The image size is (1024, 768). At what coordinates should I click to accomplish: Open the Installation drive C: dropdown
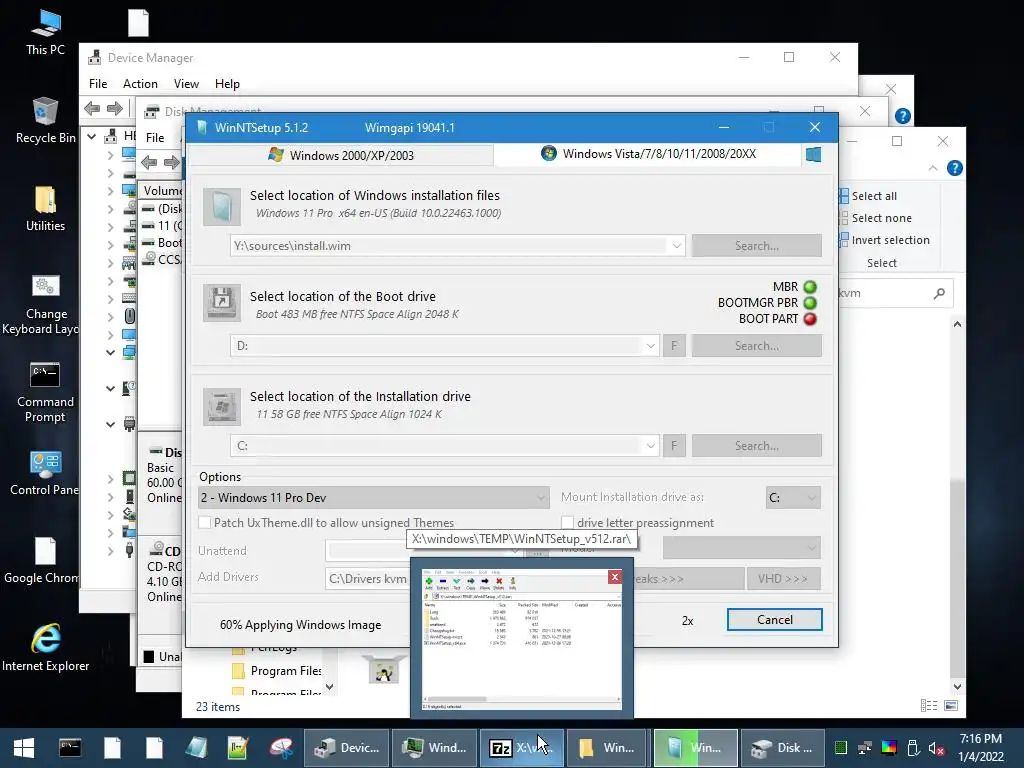tap(650, 445)
